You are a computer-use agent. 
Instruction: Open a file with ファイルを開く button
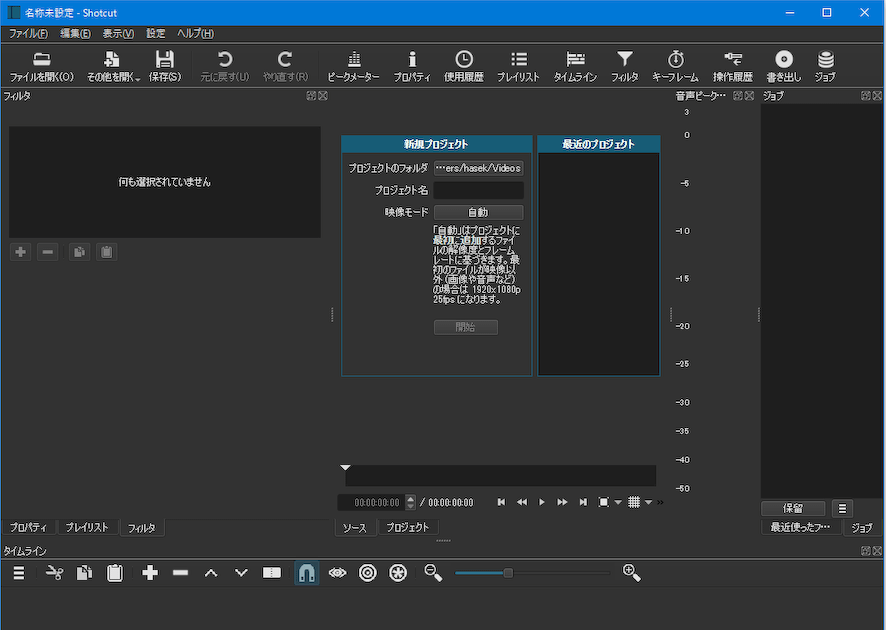42,66
